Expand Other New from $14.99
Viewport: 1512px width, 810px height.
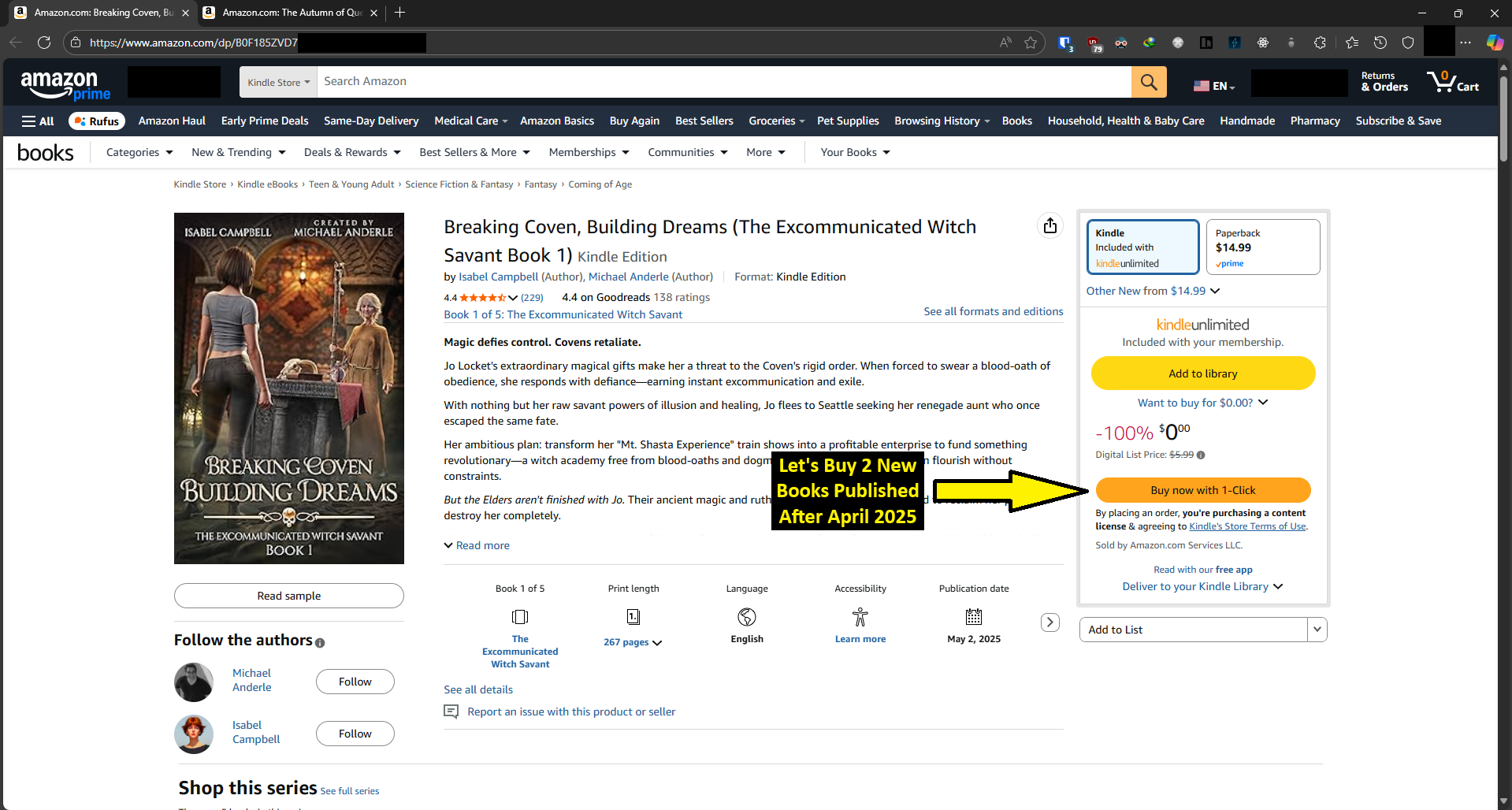(x=1152, y=291)
